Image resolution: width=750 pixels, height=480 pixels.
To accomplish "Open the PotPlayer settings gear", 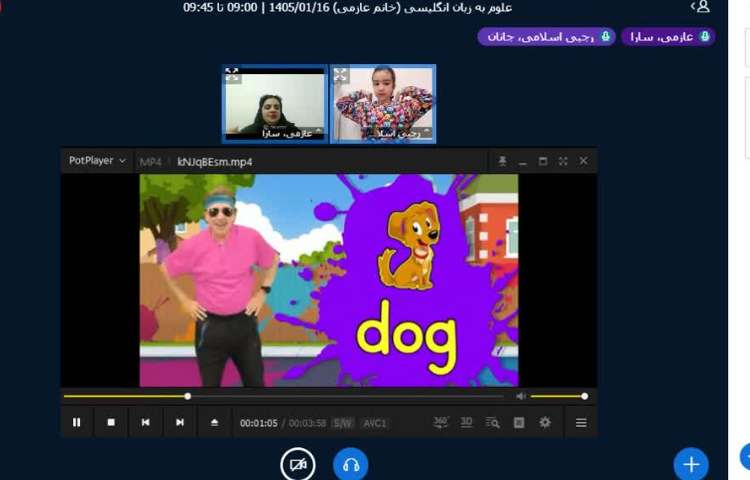I will tap(545, 422).
